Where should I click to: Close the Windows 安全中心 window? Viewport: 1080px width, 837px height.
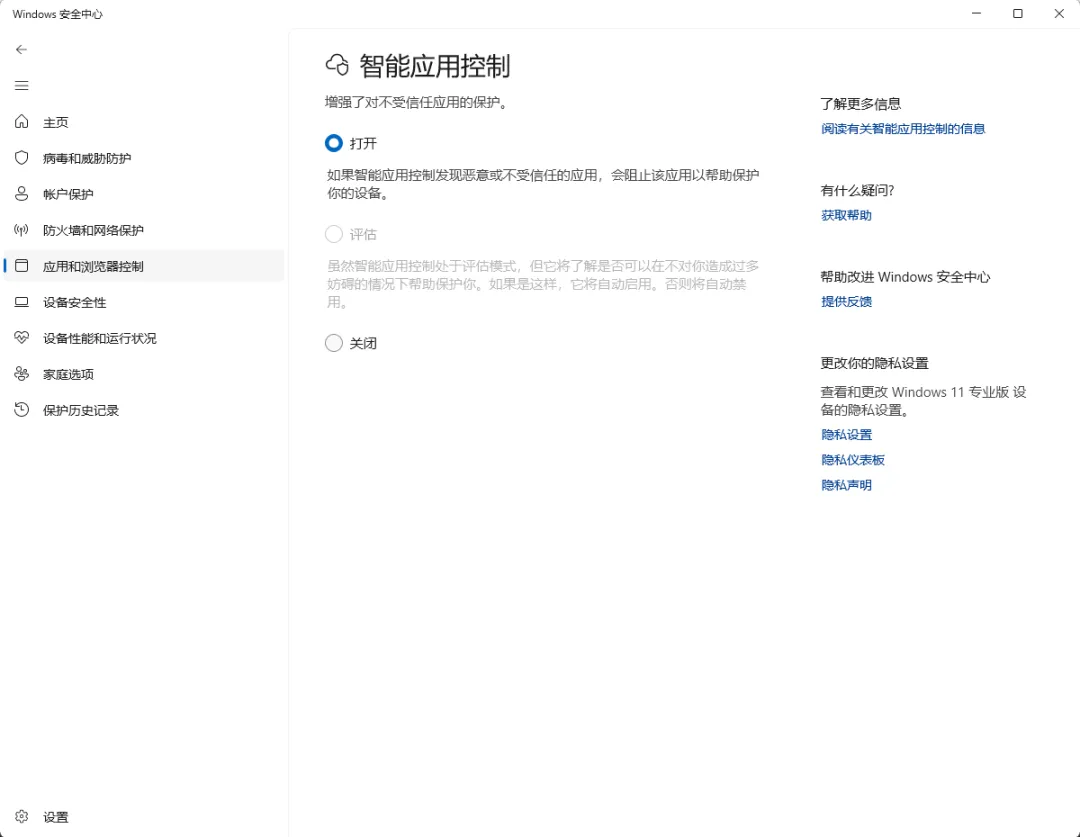pos(1059,14)
